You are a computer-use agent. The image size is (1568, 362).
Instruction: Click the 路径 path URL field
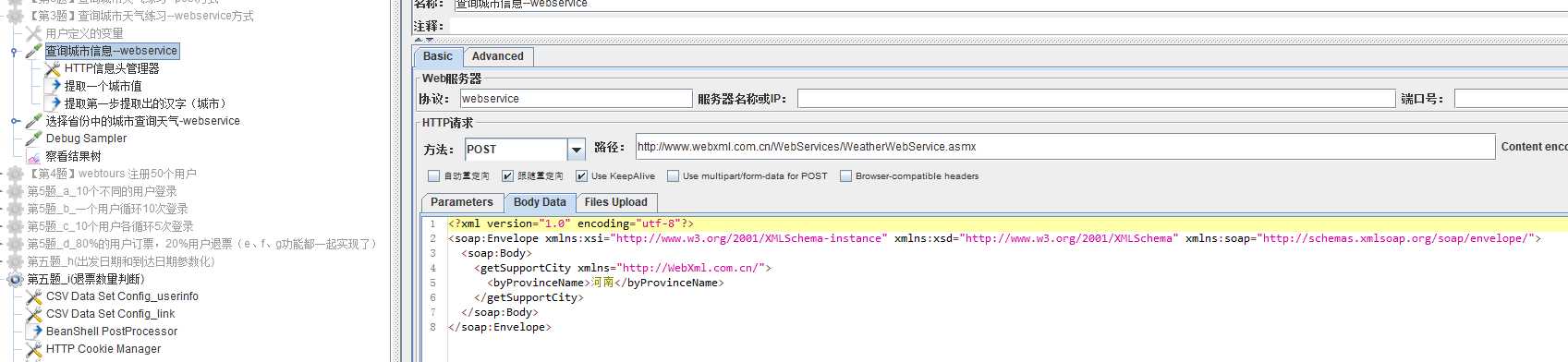click(1064, 147)
